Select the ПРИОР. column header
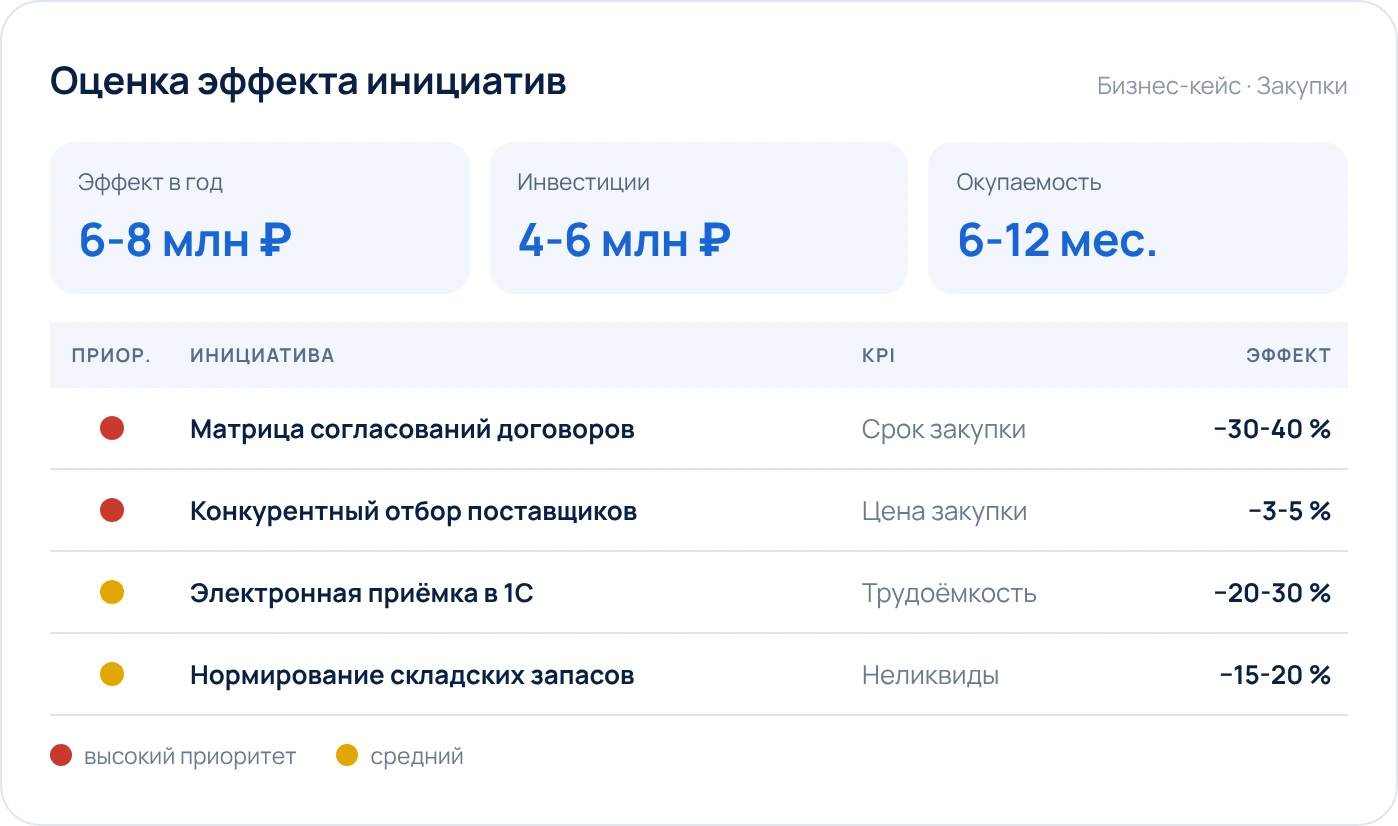The image size is (1398, 826). tap(111, 356)
